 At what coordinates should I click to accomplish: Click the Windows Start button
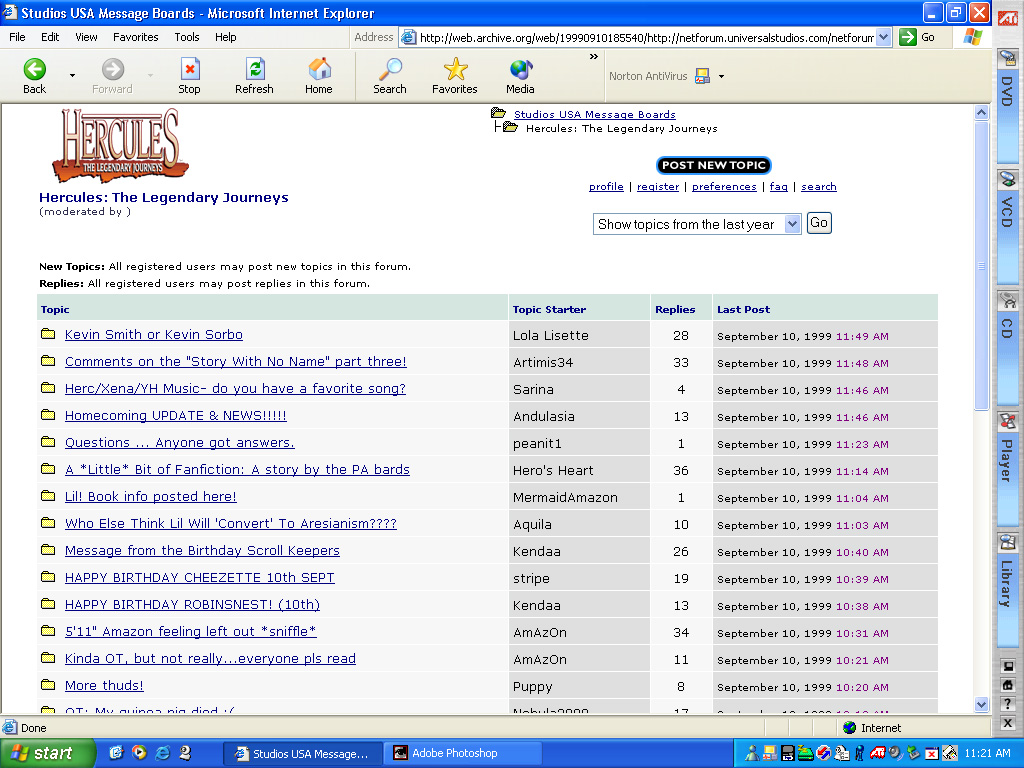coord(46,754)
